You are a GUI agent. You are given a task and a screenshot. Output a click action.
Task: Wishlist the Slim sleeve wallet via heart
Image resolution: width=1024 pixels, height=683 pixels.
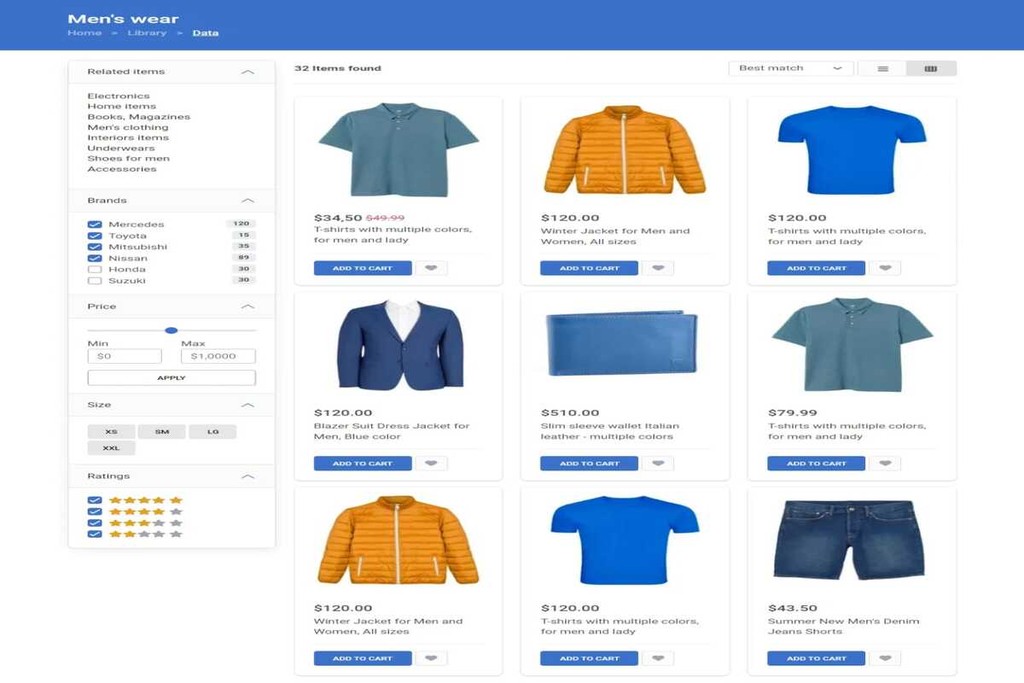coord(657,463)
